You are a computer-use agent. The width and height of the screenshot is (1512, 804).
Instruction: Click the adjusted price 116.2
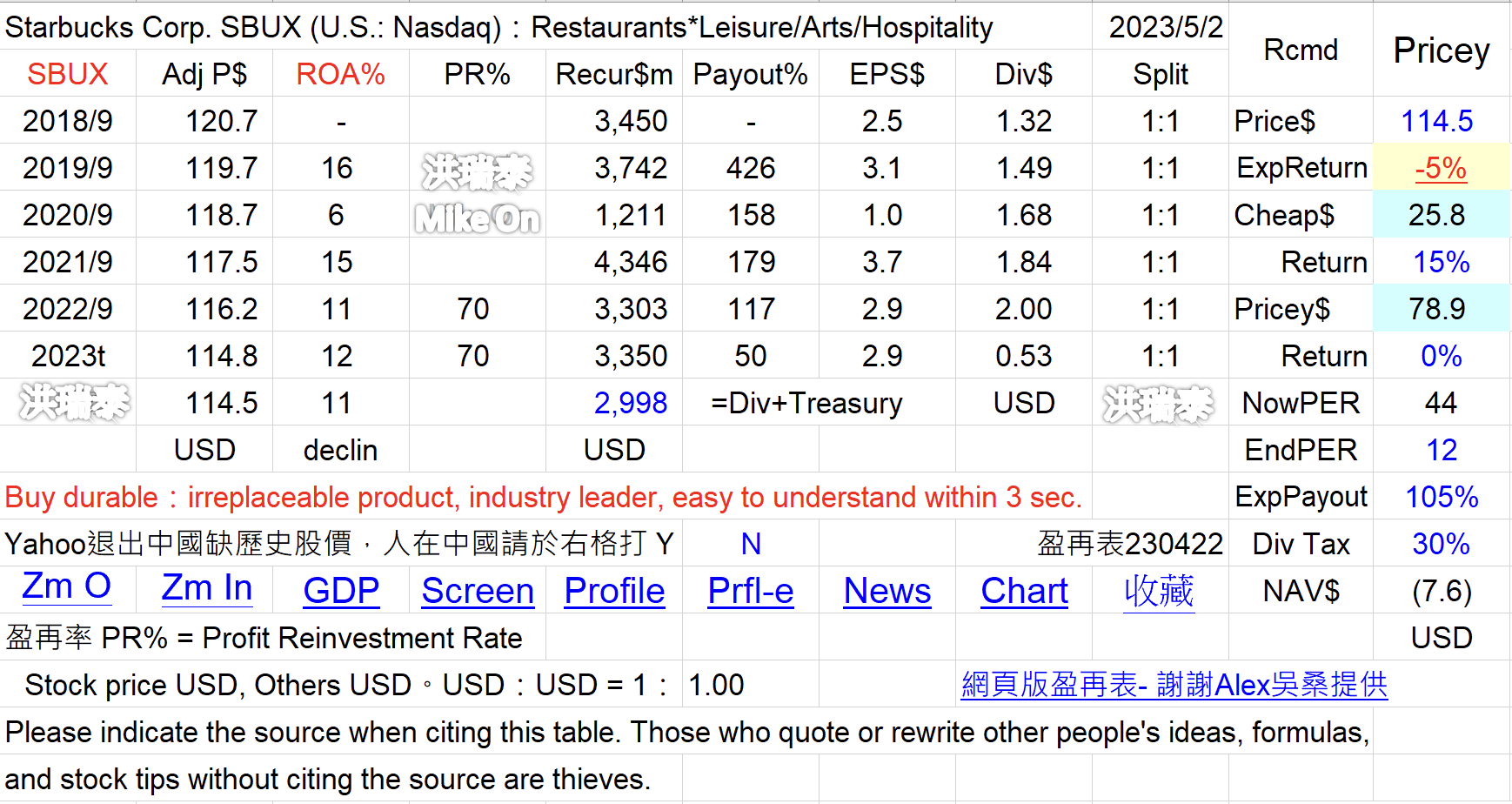coord(221,309)
